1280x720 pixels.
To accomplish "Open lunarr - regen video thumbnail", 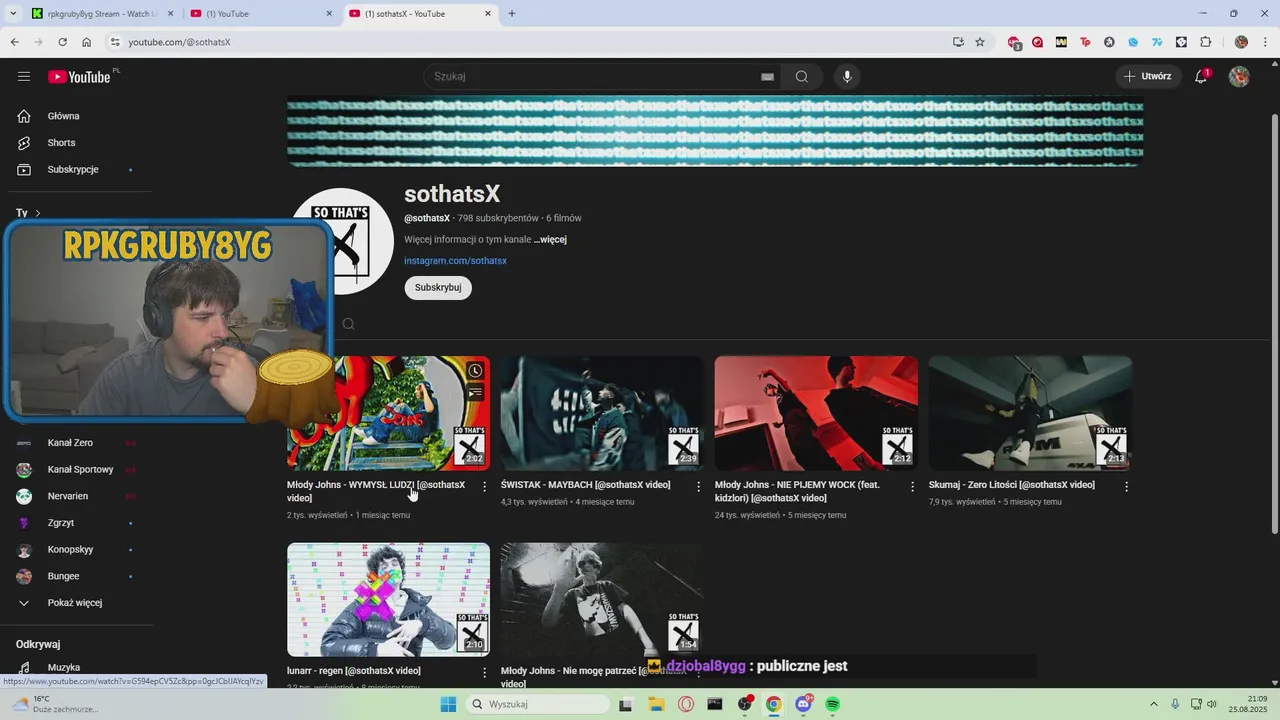I will point(388,600).
